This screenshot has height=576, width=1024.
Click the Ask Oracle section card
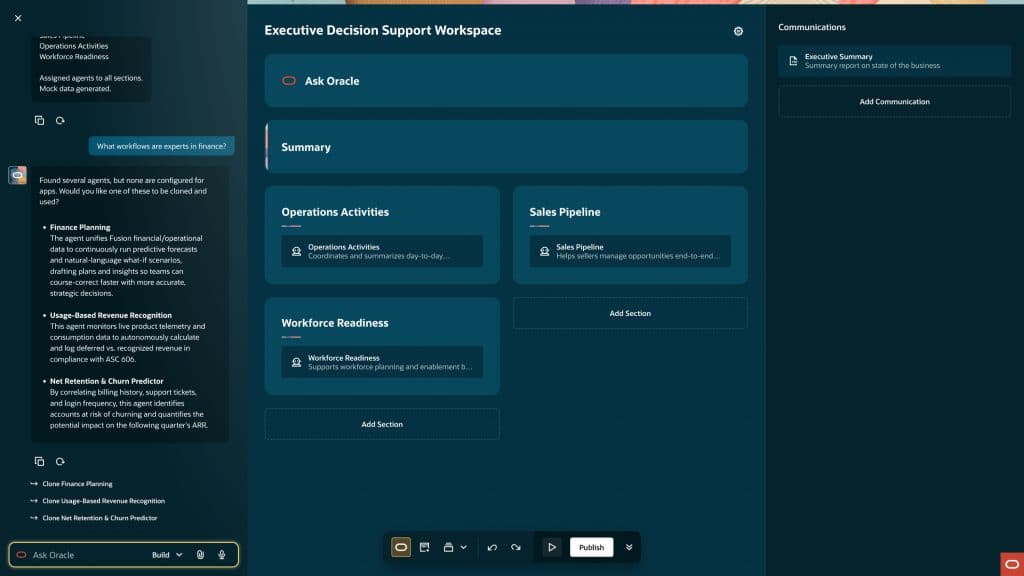(506, 81)
